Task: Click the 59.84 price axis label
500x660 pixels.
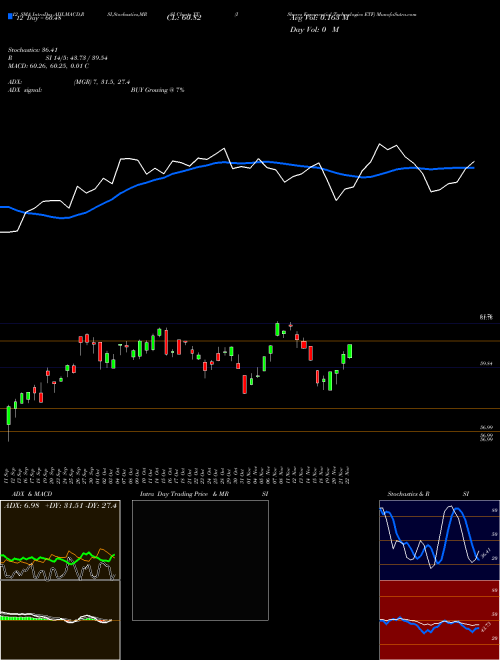Action: (486, 364)
